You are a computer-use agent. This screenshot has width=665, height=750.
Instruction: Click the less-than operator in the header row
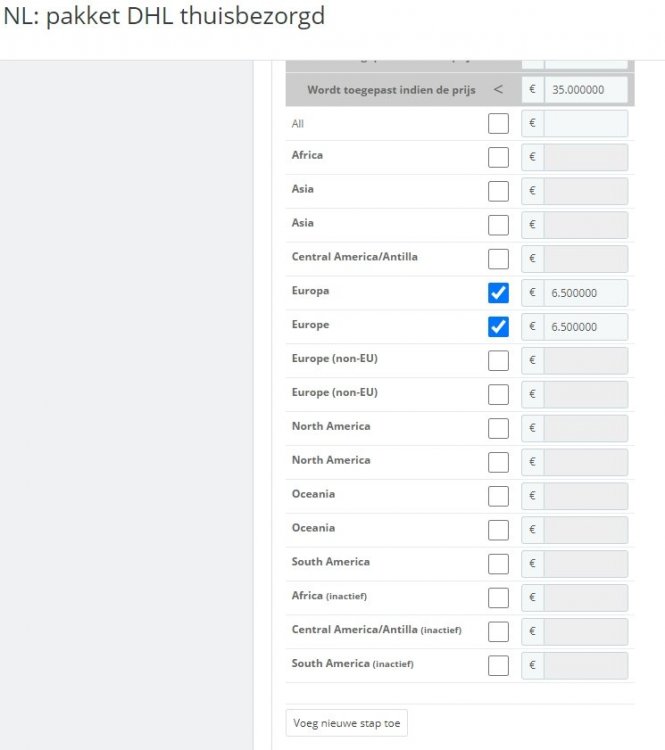point(498,89)
